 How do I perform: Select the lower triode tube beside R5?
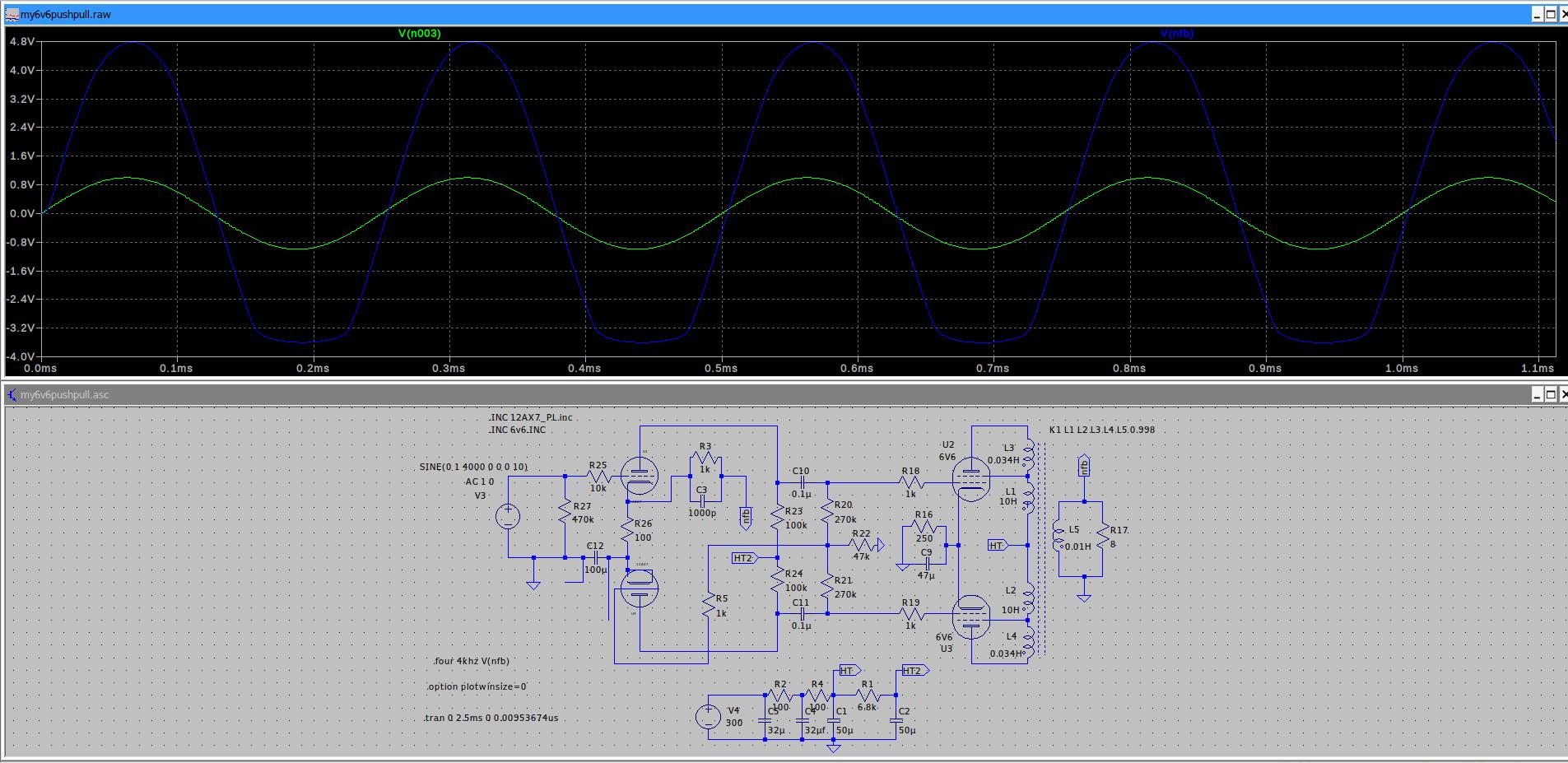(639, 589)
